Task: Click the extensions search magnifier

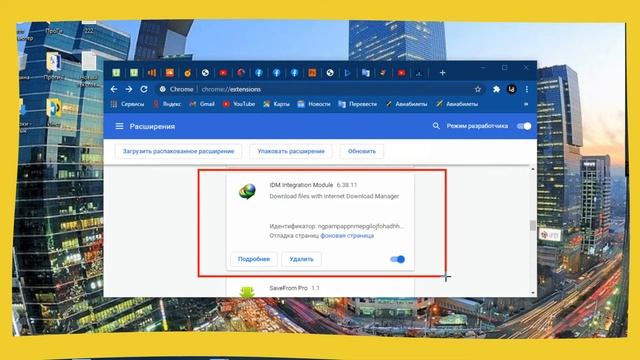Action: coord(436,126)
